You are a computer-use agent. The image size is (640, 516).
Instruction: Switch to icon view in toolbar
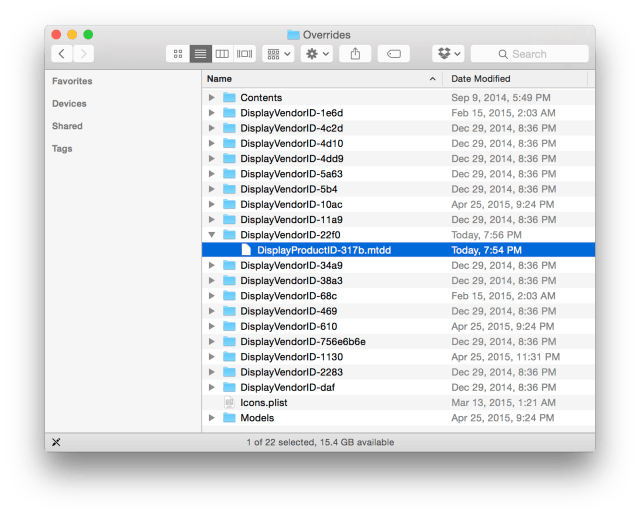pyautogui.click(x=178, y=54)
